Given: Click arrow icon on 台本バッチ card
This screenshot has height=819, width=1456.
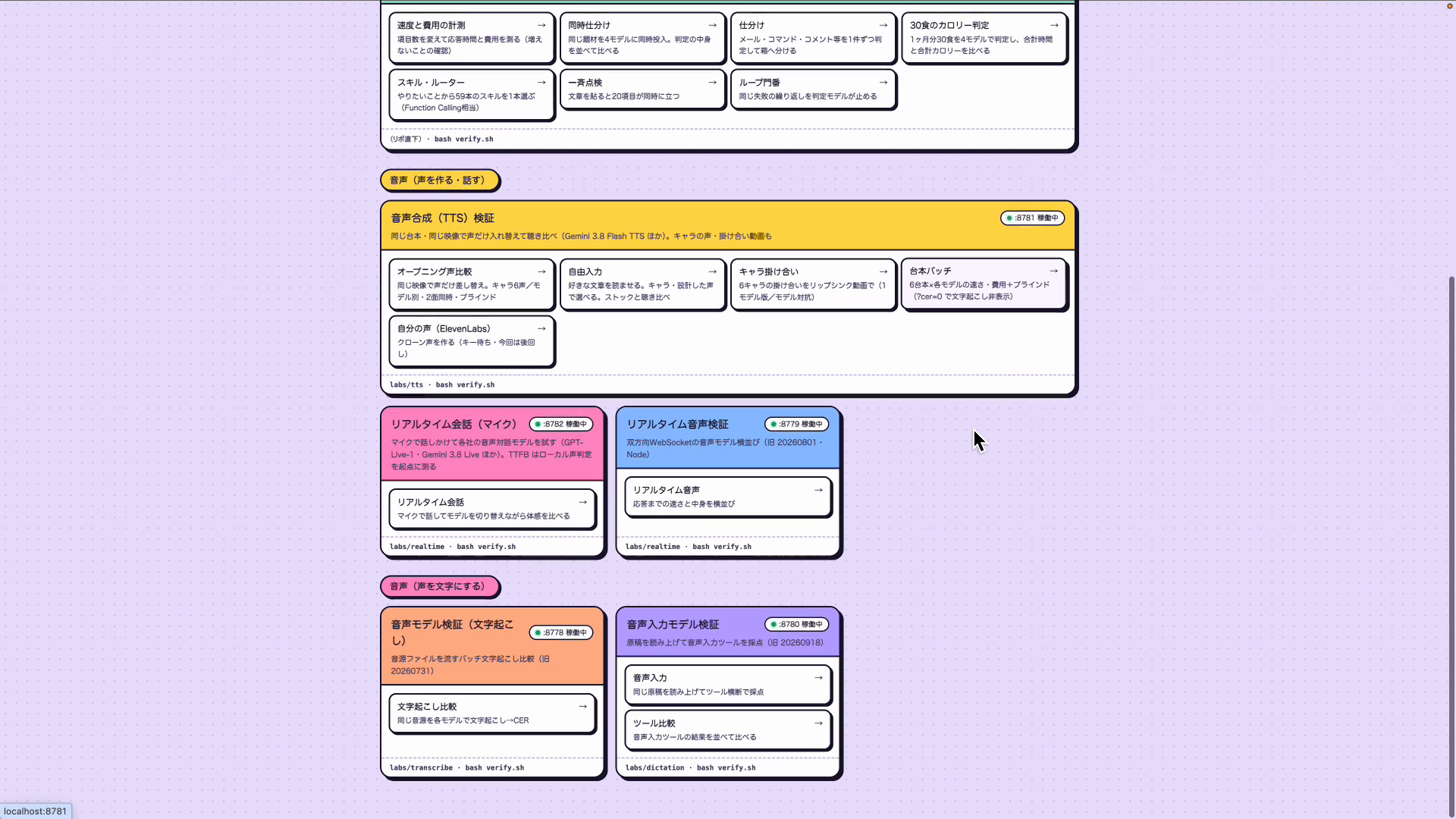Looking at the screenshot, I should [x=1053, y=271].
